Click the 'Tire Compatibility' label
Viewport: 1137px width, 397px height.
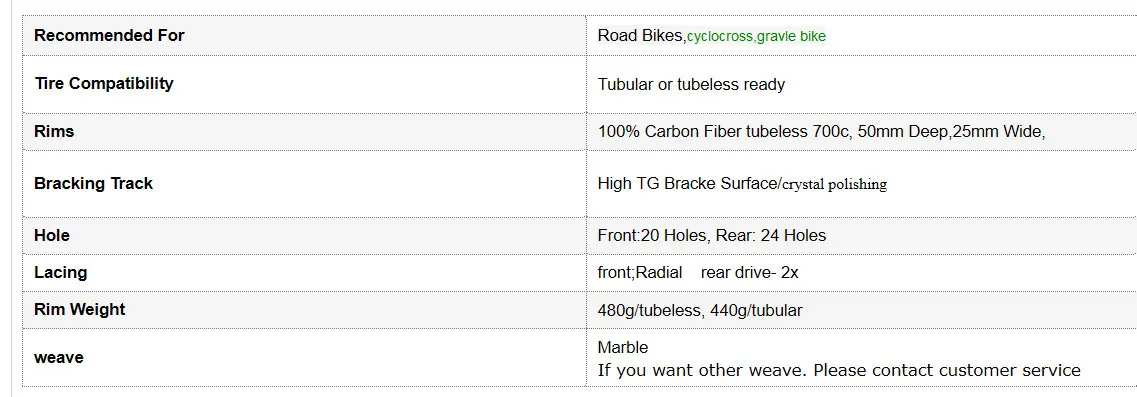click(x=104, y=83)
